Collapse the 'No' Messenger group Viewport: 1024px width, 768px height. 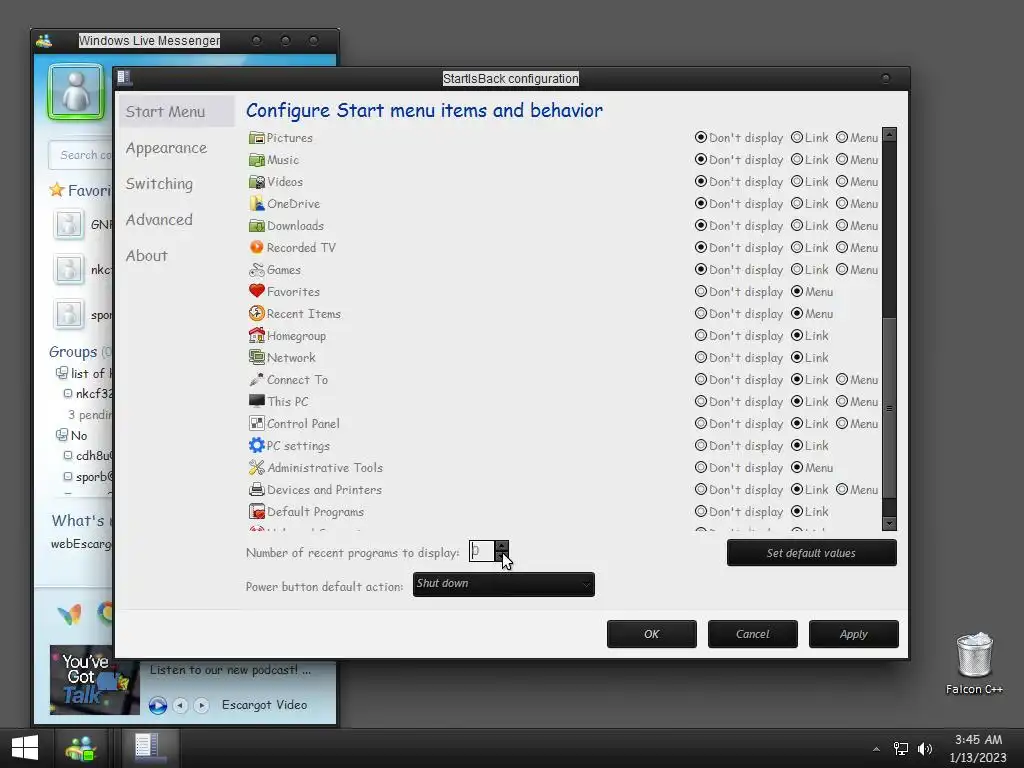(62, 435)
